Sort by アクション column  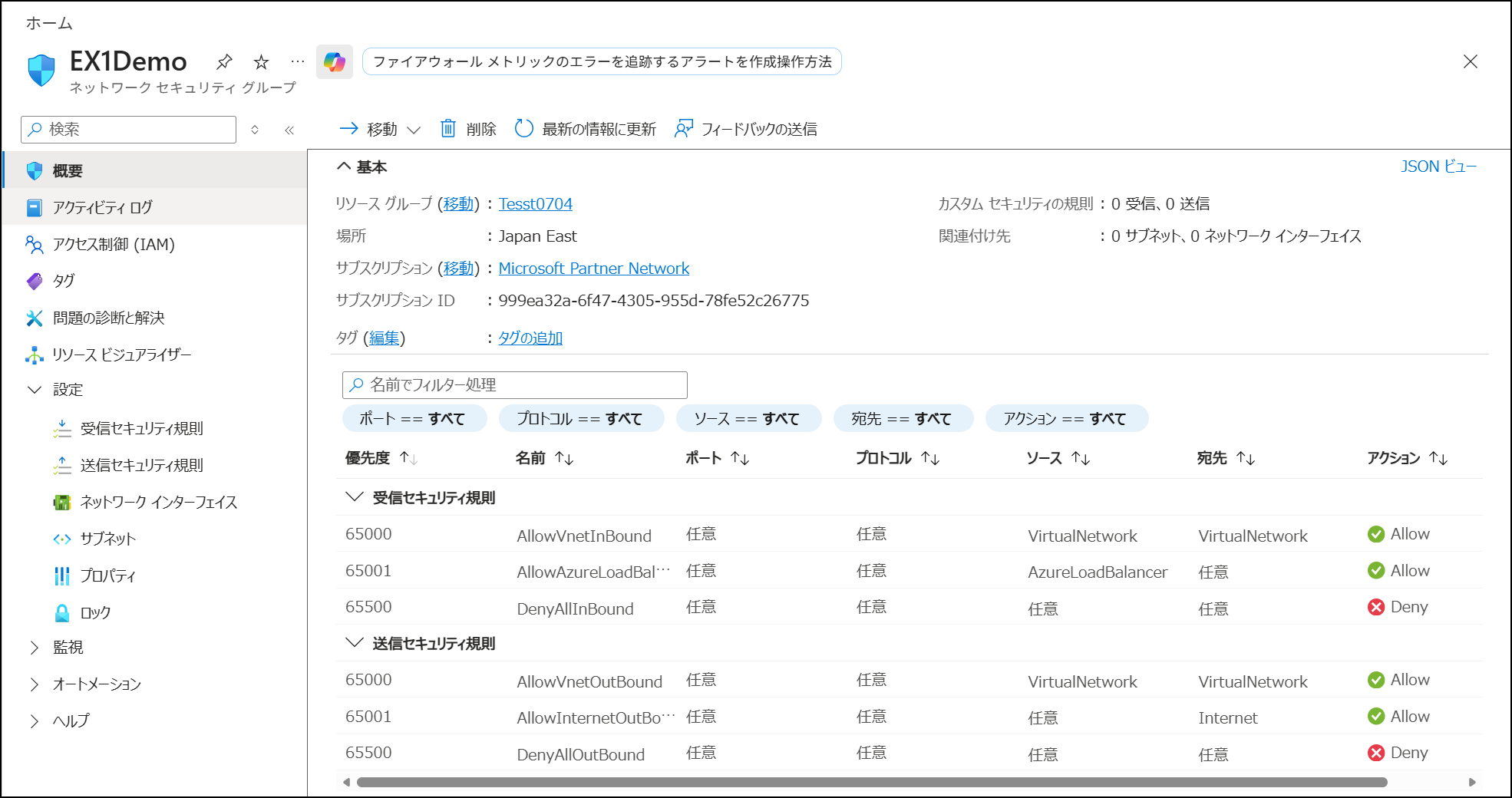point(1408,458)
